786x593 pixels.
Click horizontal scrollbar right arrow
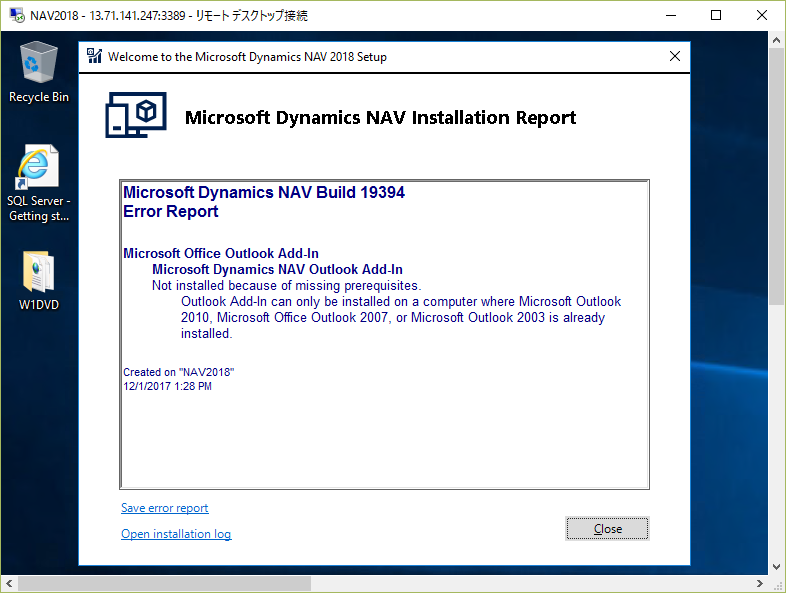pos(760,583)
